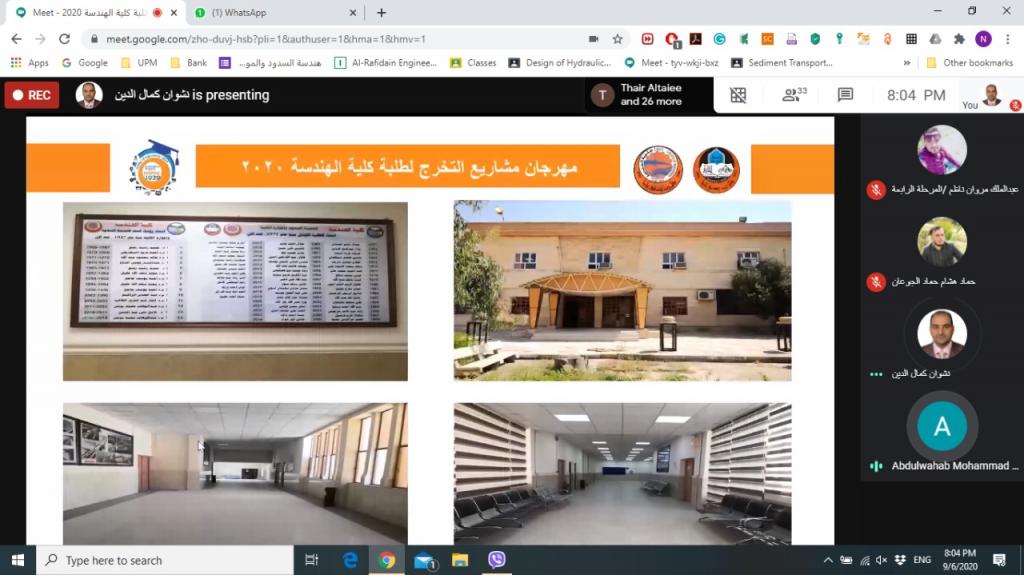The image size is (1024, 575).
Task: Open the Chrome three-dot menu
Action: tap(1007, 39)
